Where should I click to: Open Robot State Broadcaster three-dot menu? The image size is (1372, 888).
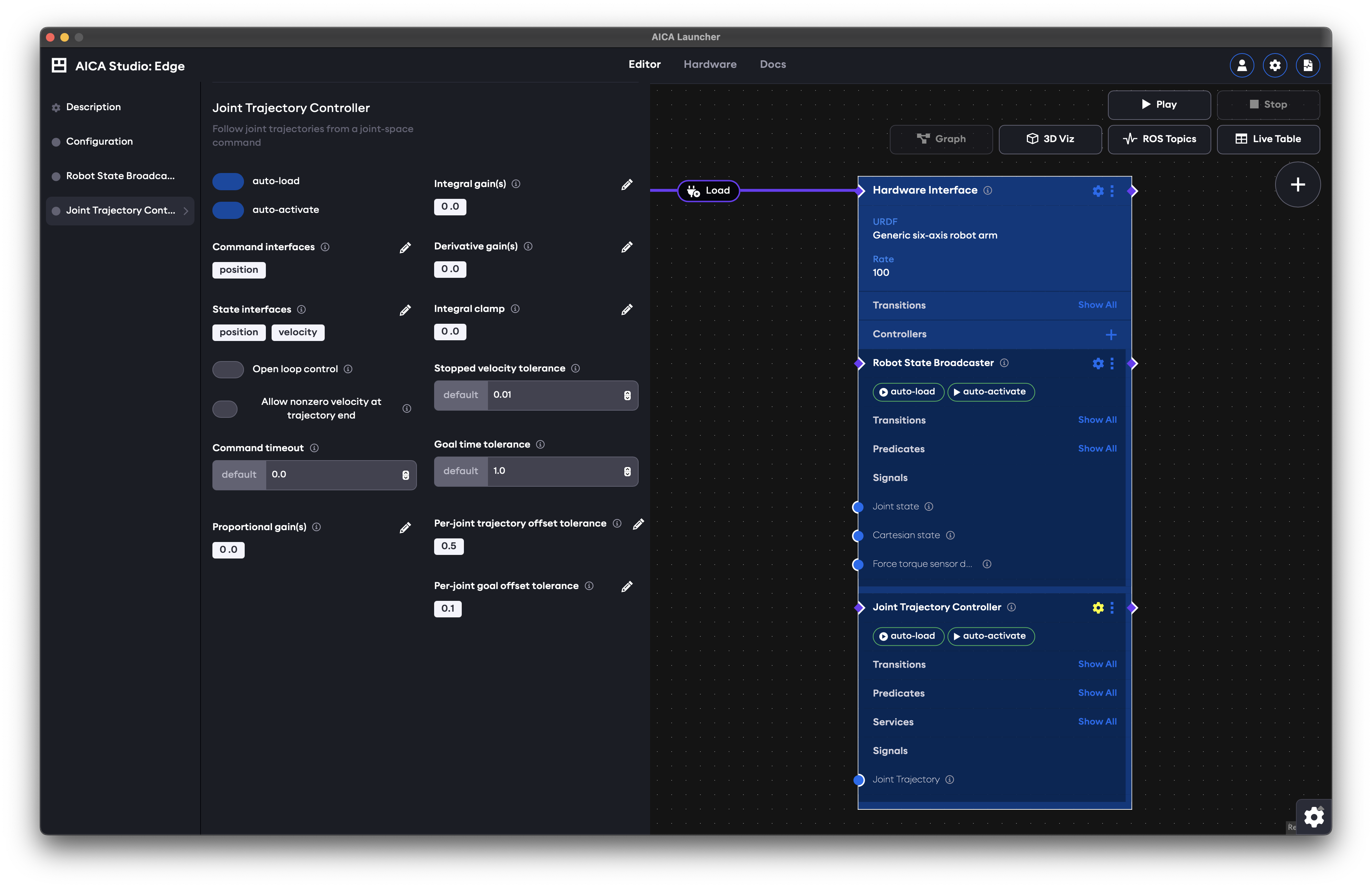coord(1112,363)
